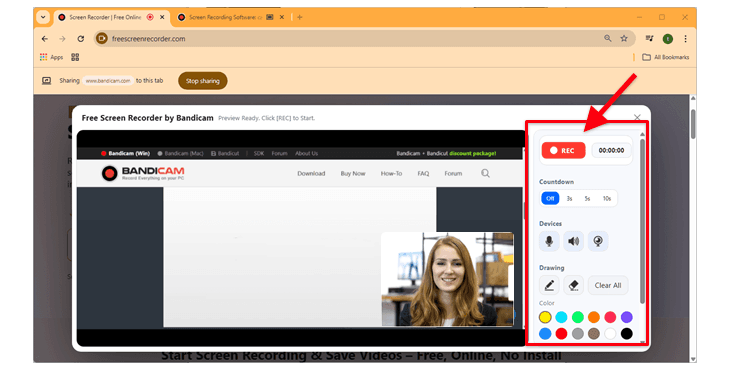The width and height of the screenshot is (730, 370).
Task: Click the tab groups grid icon in the bookmarks bar
Action: [75, 57]
